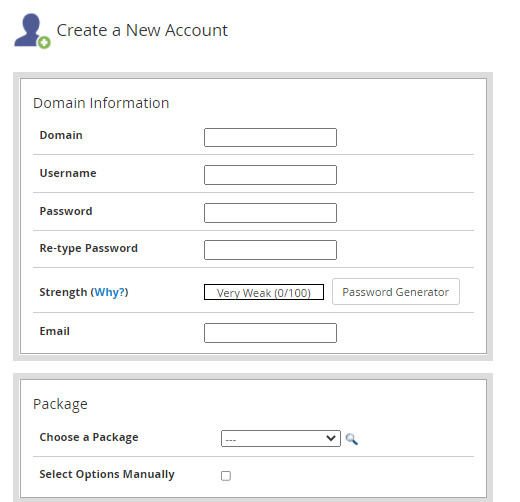Enable the Select Options Manually checkbox
520x502 pixels.
click(x=226, y=475)
